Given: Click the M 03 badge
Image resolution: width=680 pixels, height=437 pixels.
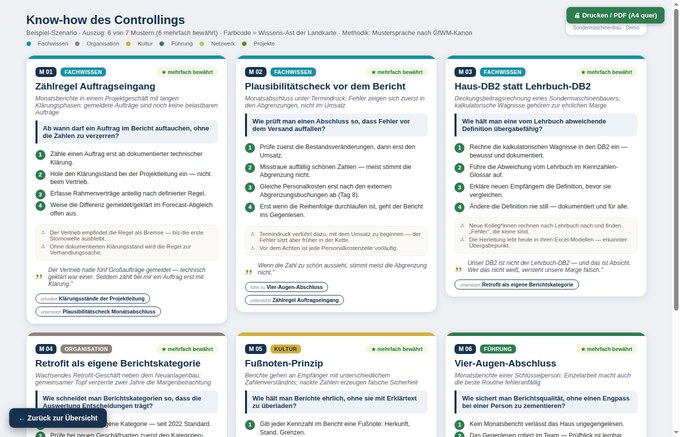Looking at the screenshot, I should pyautogui.click(x=465, y=72).
